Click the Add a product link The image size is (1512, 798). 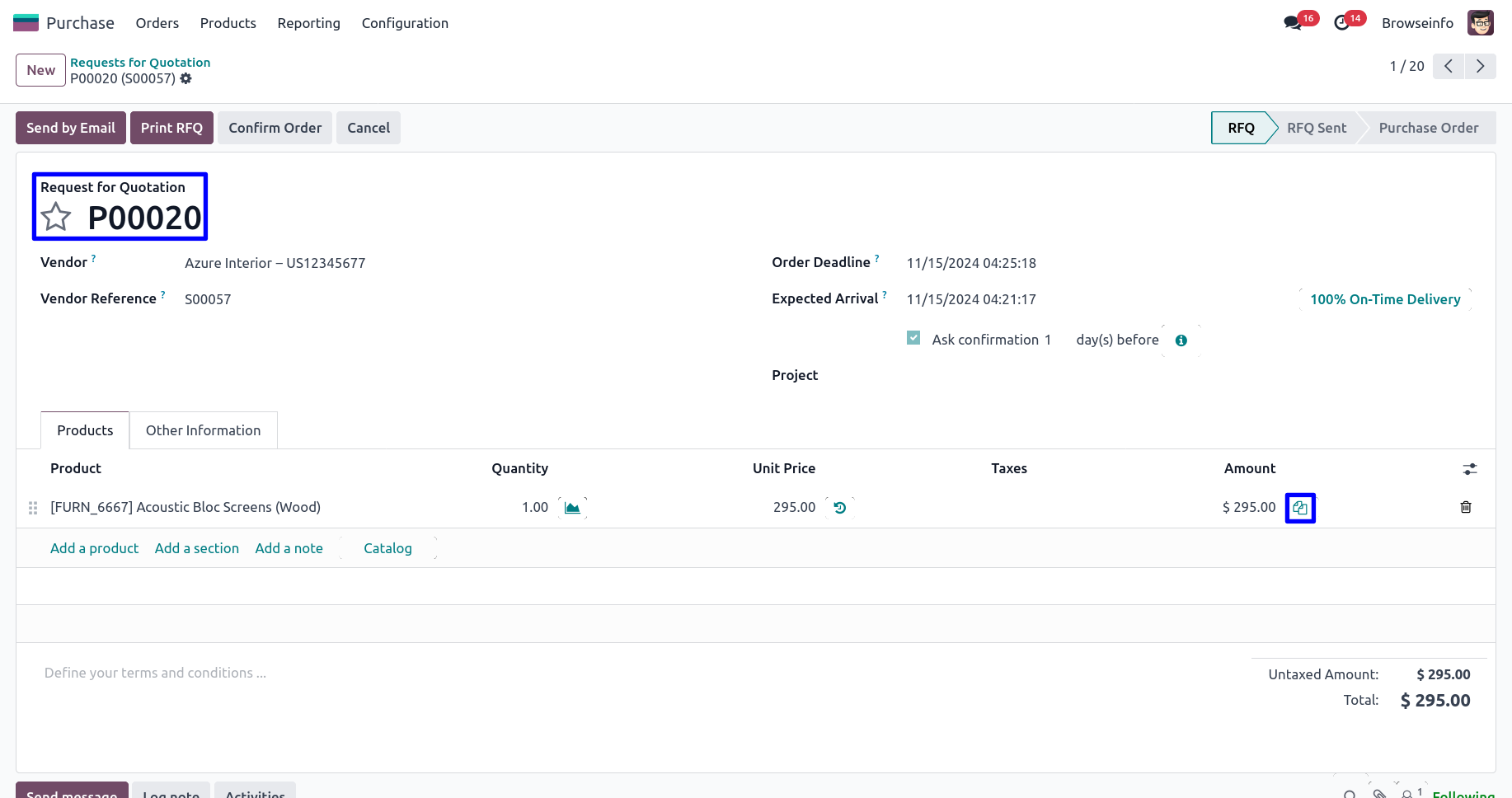coord(94,548)
